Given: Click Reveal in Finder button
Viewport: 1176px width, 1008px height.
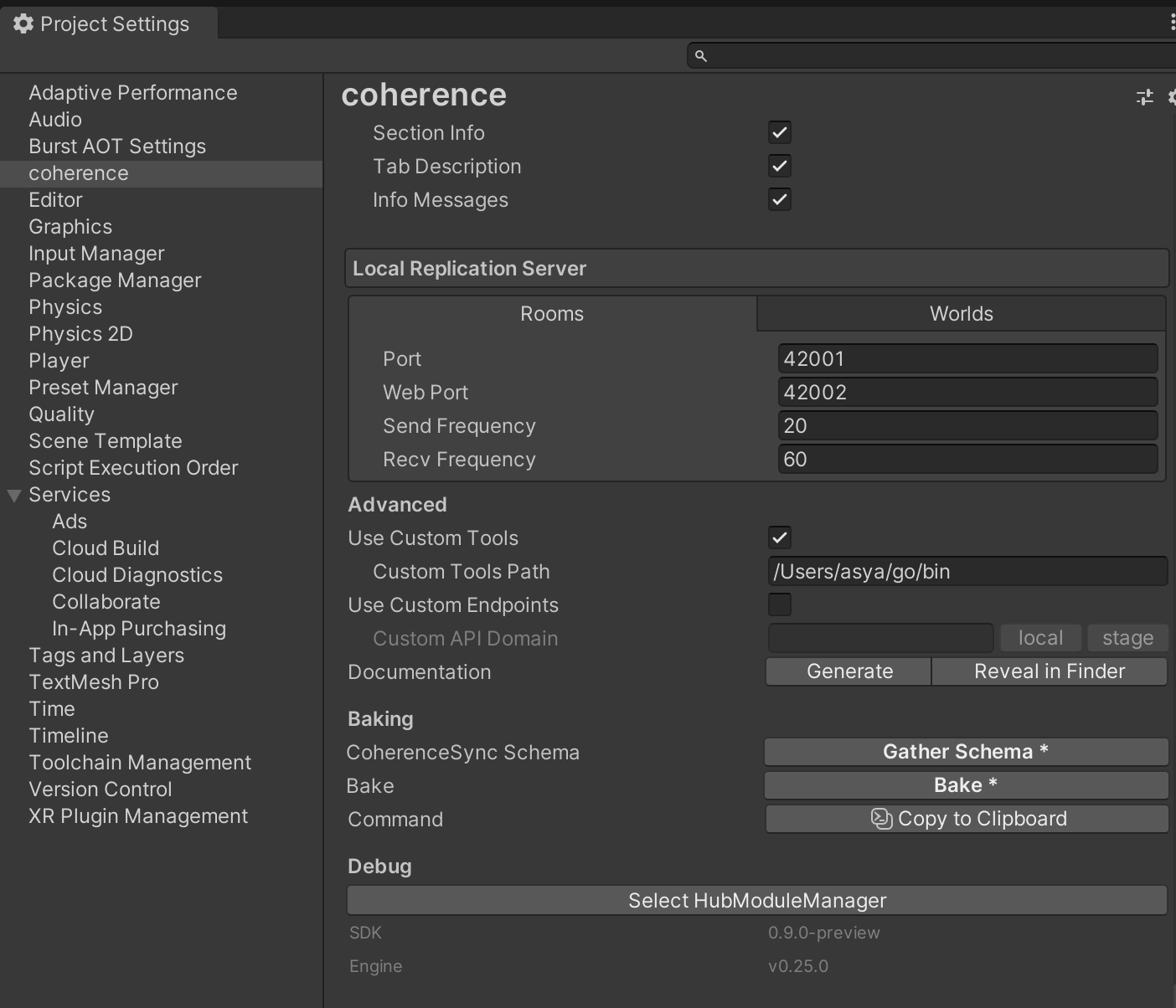Looking at the screenshot, I should [x=1049, y=671].
